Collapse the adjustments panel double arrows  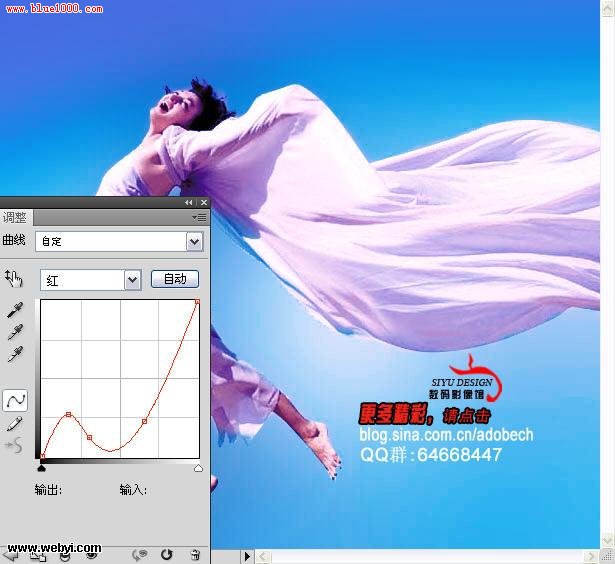point(189,202)
